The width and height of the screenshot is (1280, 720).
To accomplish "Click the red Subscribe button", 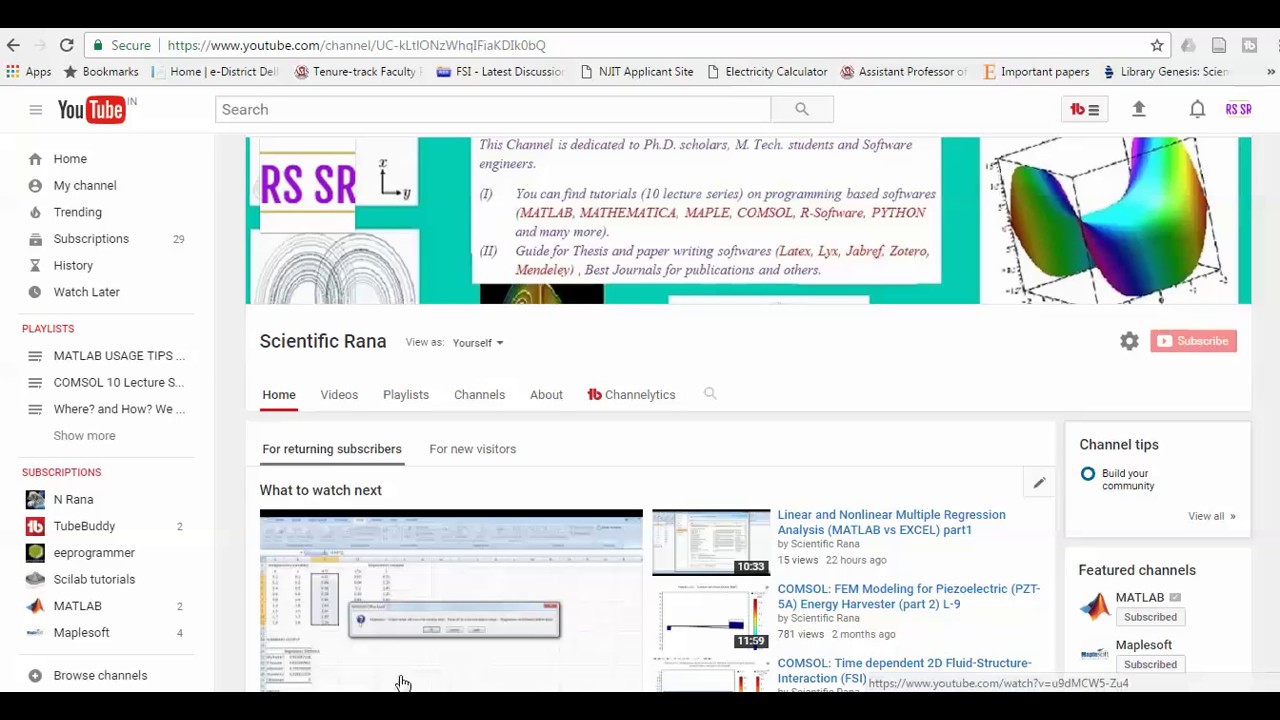I will click(1193, 341).
